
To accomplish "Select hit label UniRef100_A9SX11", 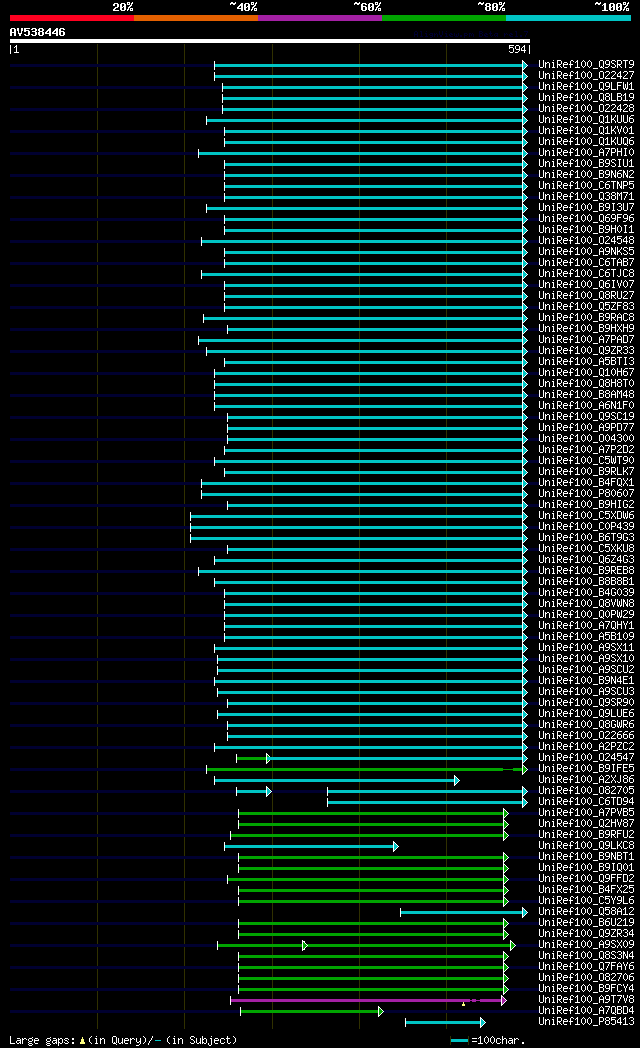I will click(587, 648).
